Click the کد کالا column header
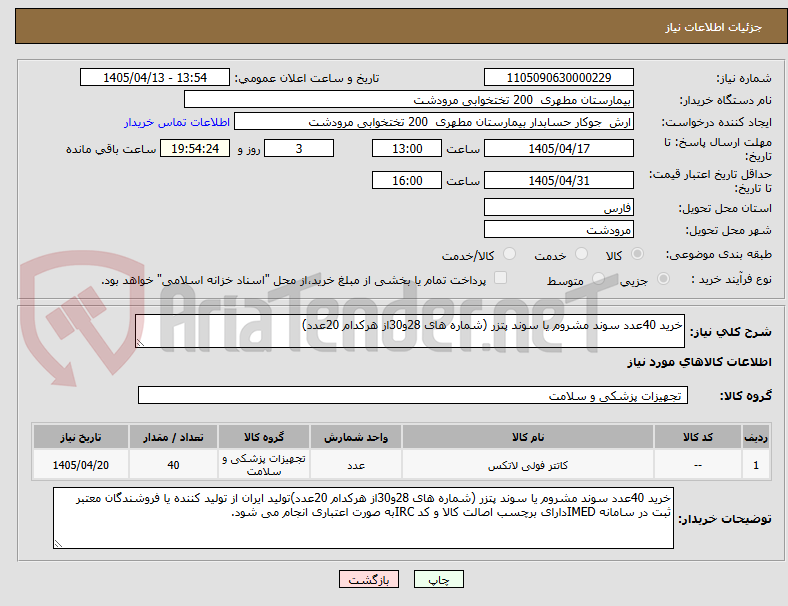The height and width of the screenshot is (606, 788). tap(698, 437)
